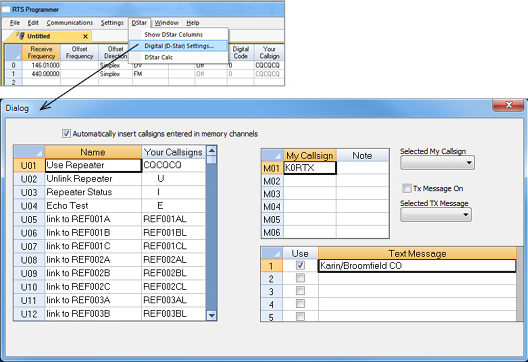Click the REF002CL callsign cell
Image resolution: width=528 pixels, height=362 pixels.
click(173, 287)
